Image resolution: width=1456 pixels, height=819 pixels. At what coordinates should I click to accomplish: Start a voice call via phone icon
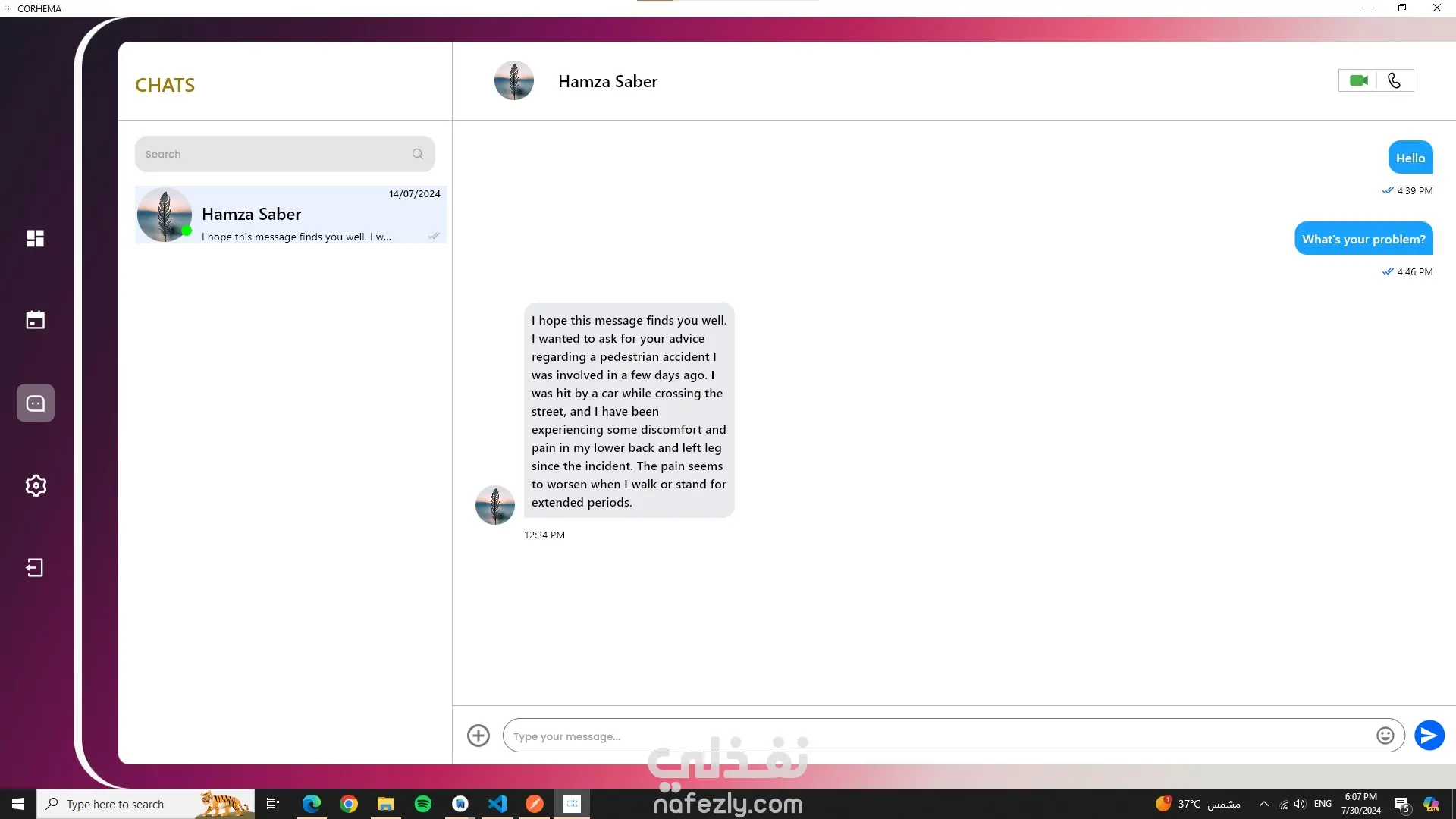coord(1395,80)
